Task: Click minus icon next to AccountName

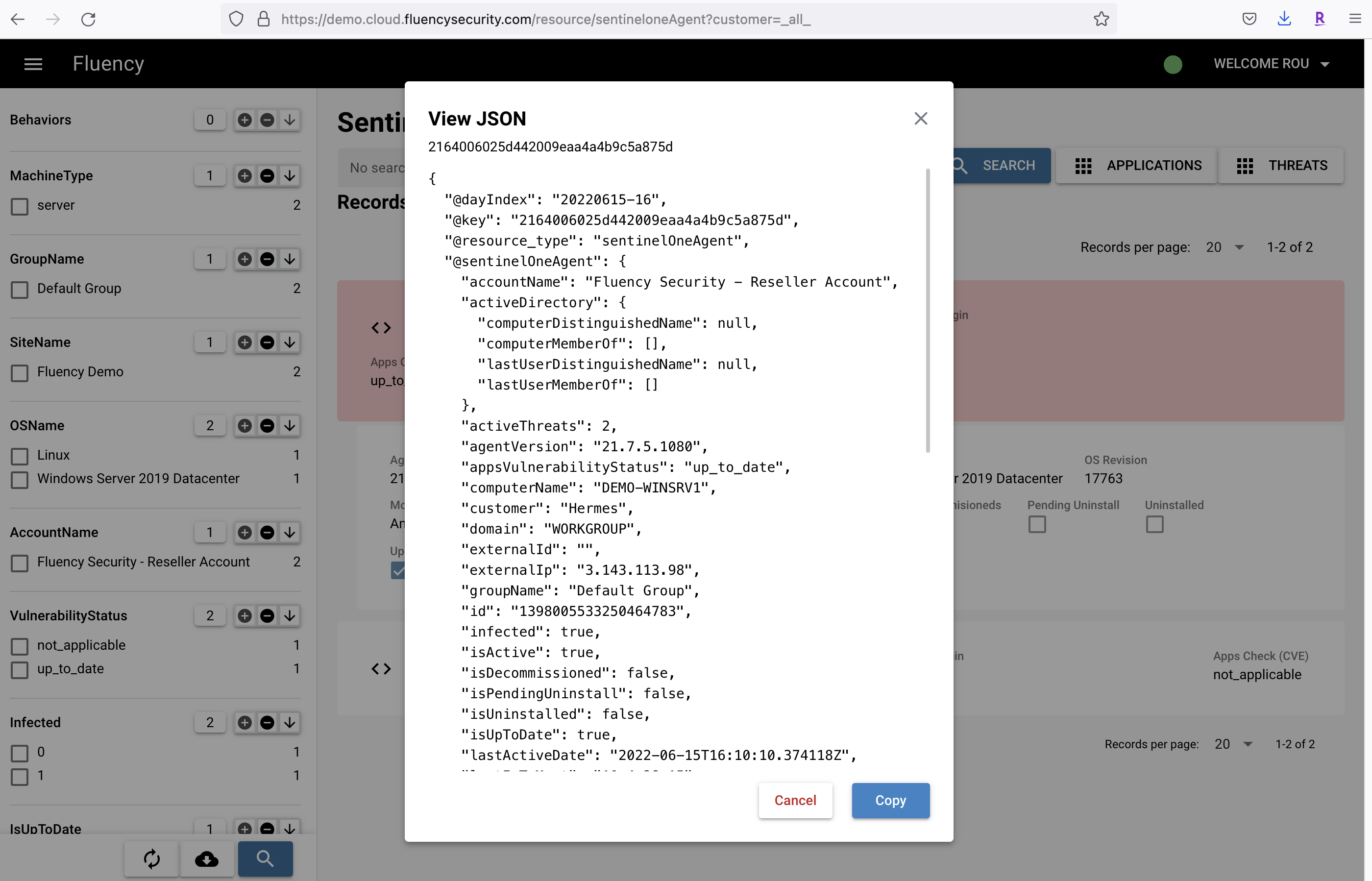Action: point(267,533)
